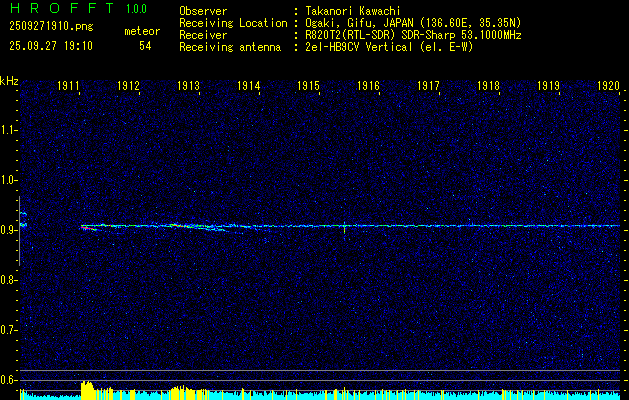This screenshot has width=629, height=400.
Task: Select the 1911 time marker
Action: (69, 87)
